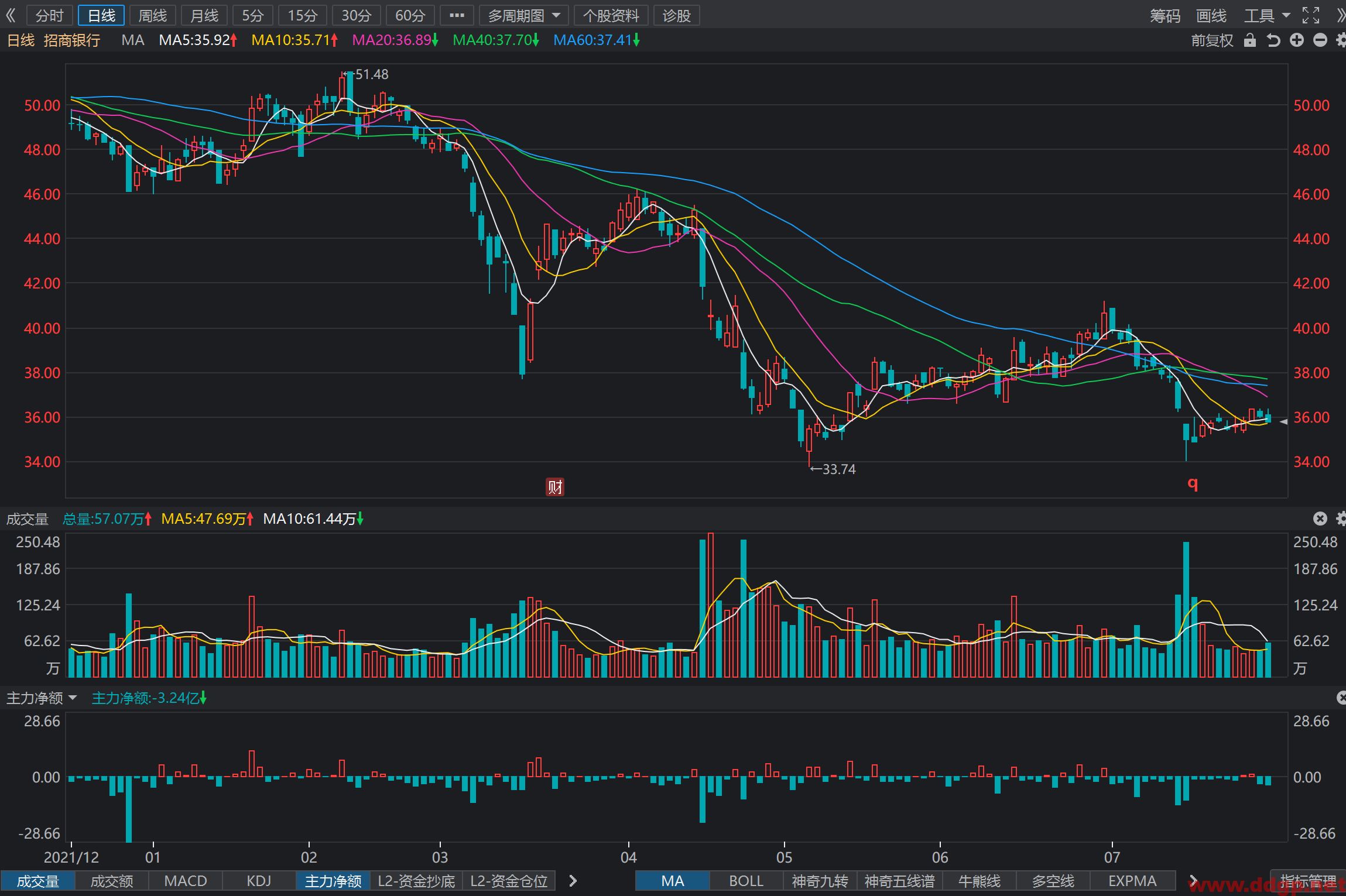Click current price arrow marker on right axis
This screenshot has height=896, width=1346.
point(1283,421)
